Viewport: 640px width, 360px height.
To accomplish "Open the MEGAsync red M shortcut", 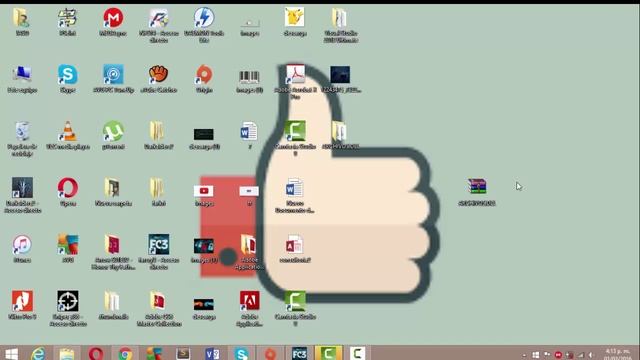I will (x=113, y=18).
